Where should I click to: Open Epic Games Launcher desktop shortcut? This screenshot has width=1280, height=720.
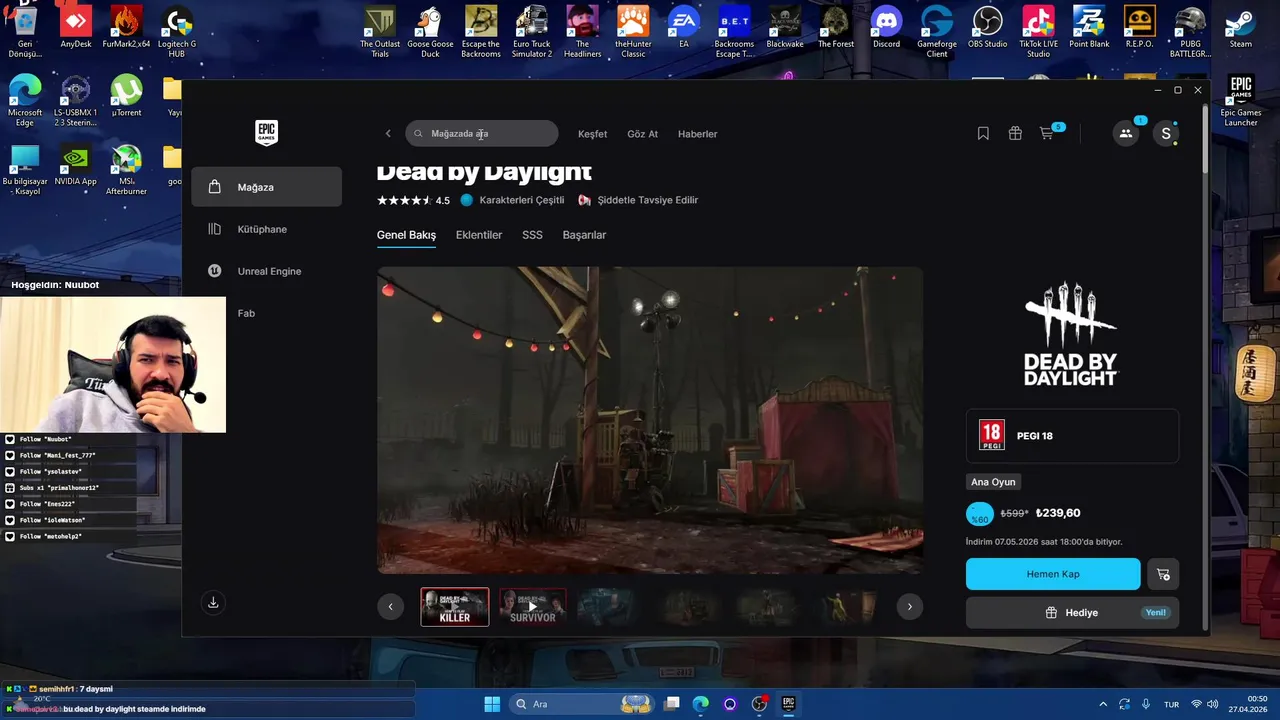[1241, 101]
